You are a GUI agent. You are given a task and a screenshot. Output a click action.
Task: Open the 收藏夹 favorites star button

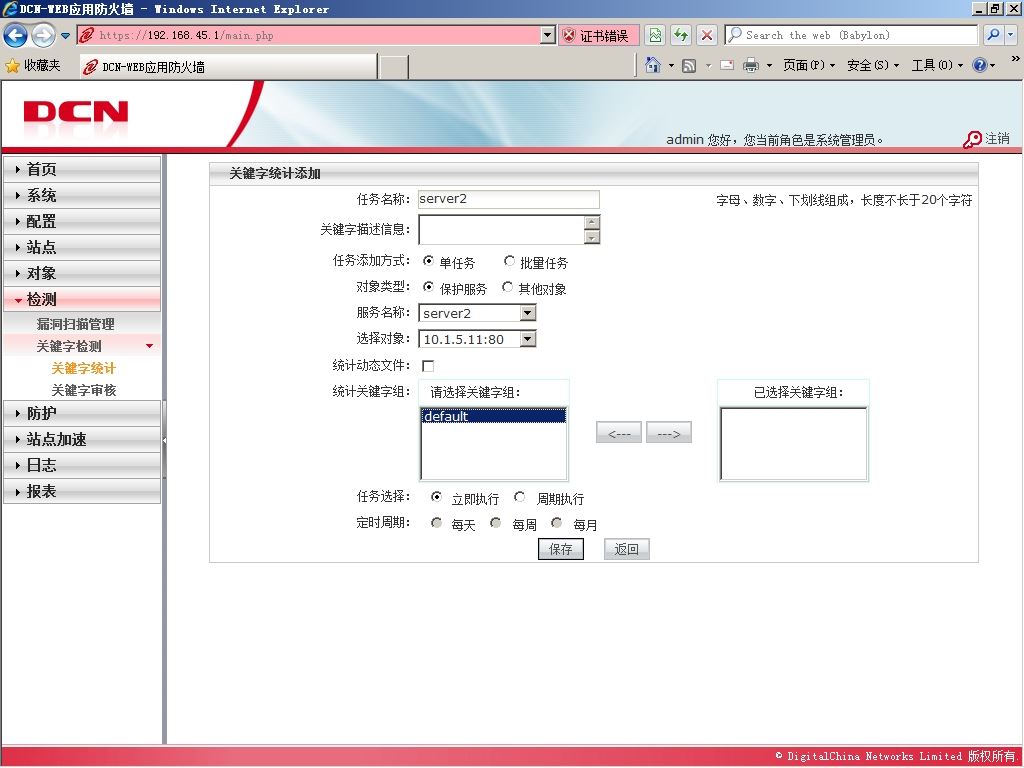coord(33,66)
